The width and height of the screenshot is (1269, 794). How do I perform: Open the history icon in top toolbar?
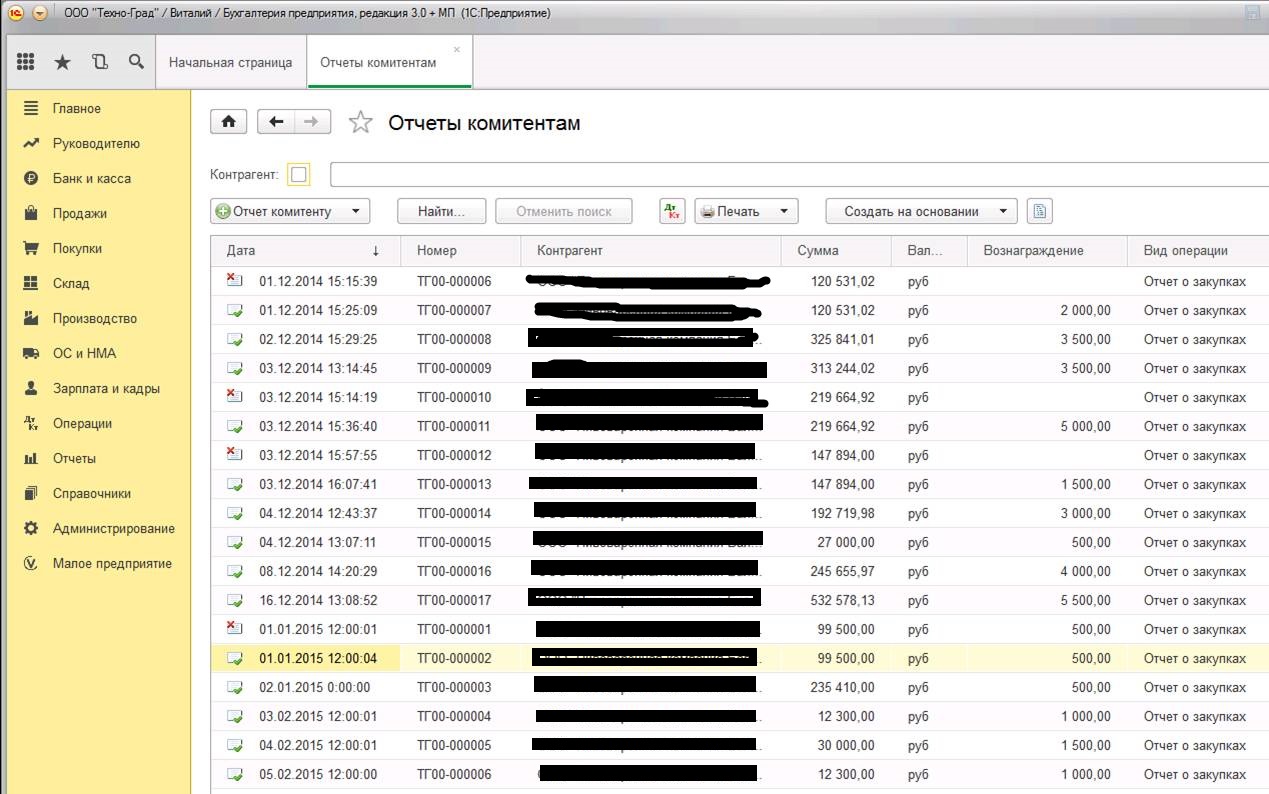pyautogui.click(x=99, y=62)
